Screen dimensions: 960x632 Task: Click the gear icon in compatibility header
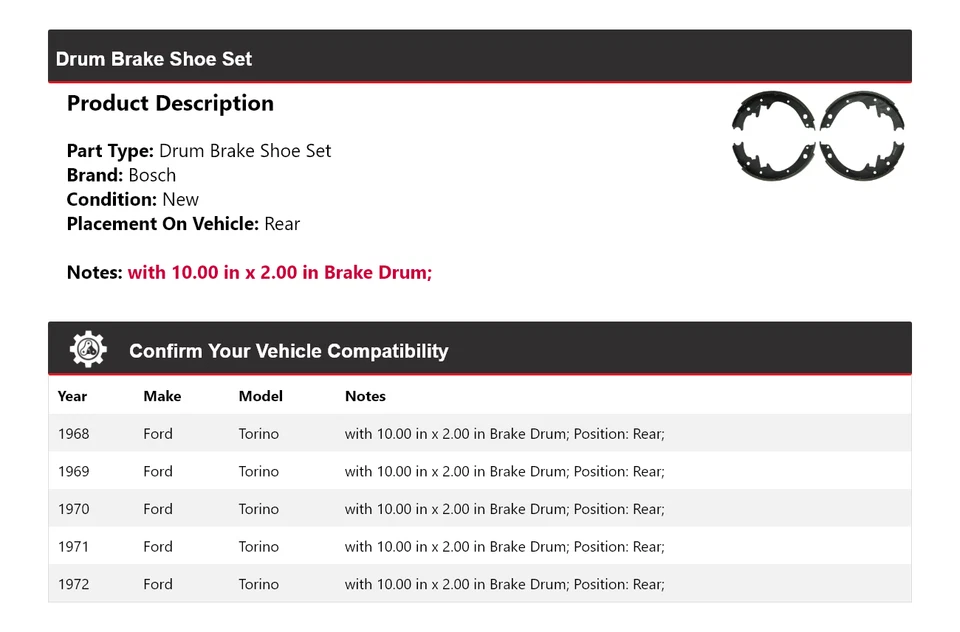(87, 349)
